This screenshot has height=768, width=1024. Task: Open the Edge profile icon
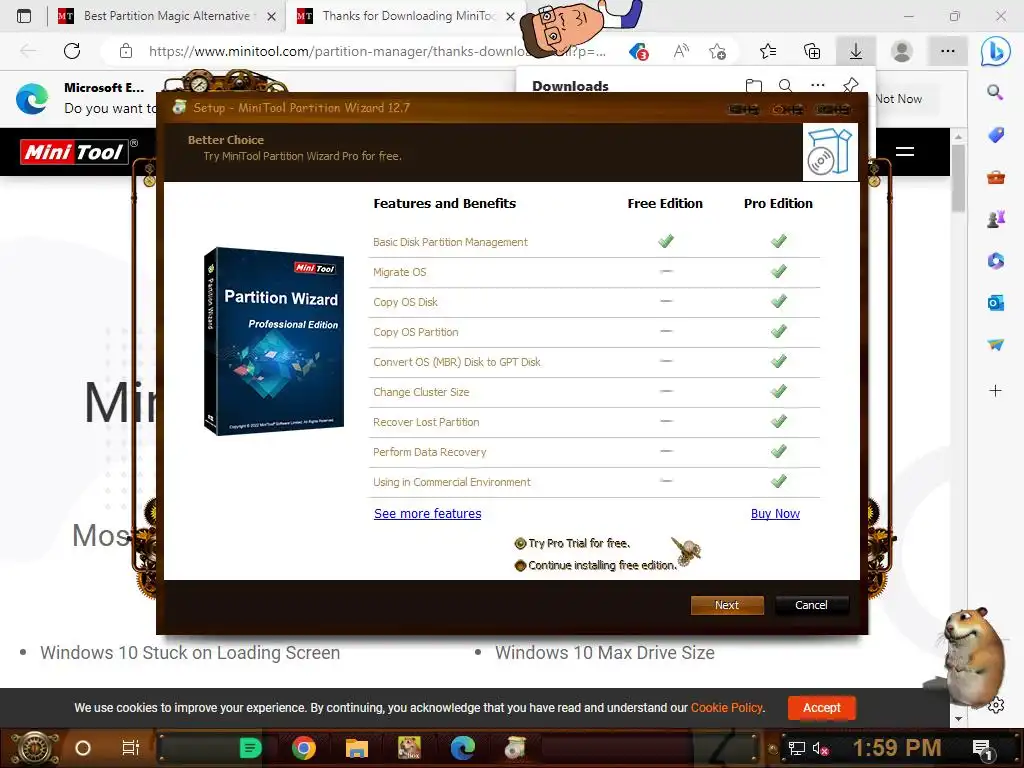point(902,51)
